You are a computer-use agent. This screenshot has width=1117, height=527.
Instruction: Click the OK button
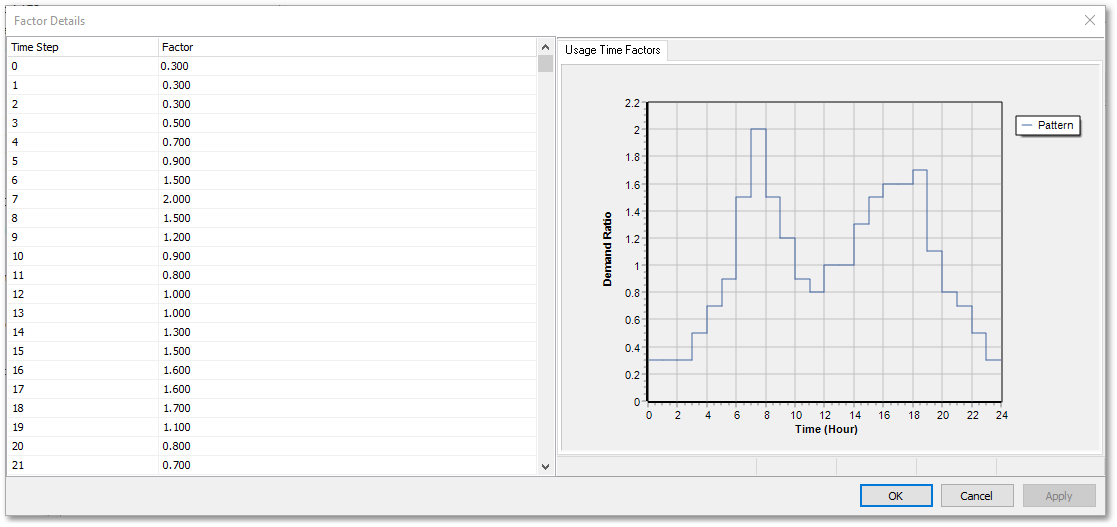pos(895,496)
